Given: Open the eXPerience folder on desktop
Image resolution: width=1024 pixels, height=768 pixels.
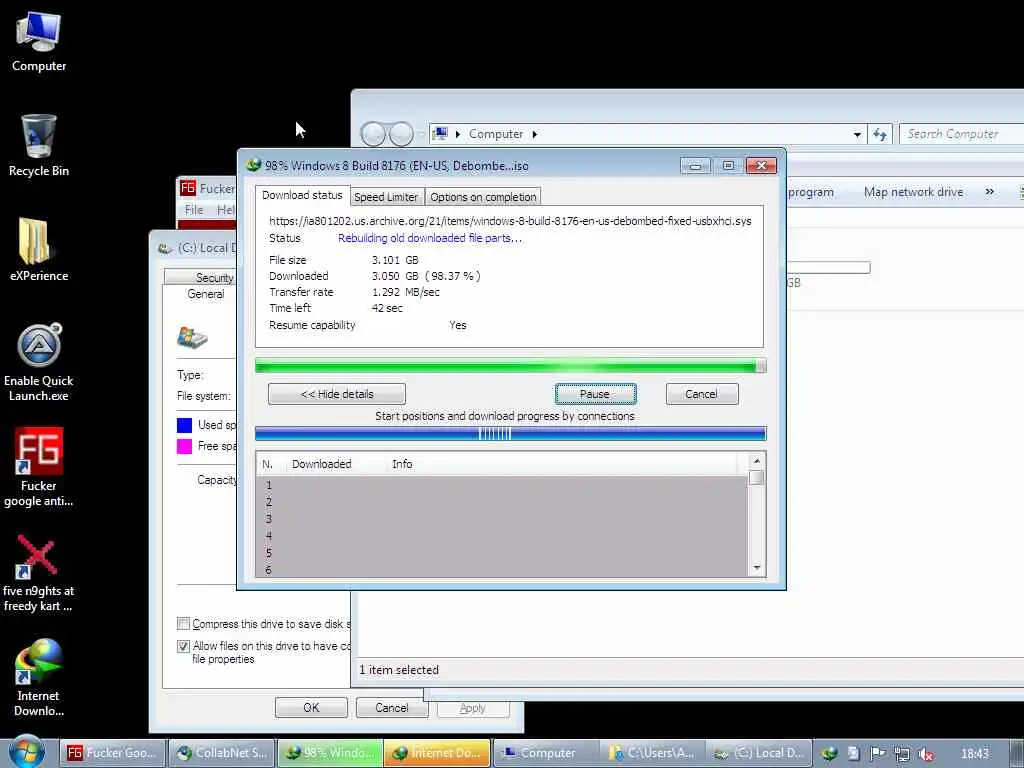Looking at the screenshot, I should (39, 250).
